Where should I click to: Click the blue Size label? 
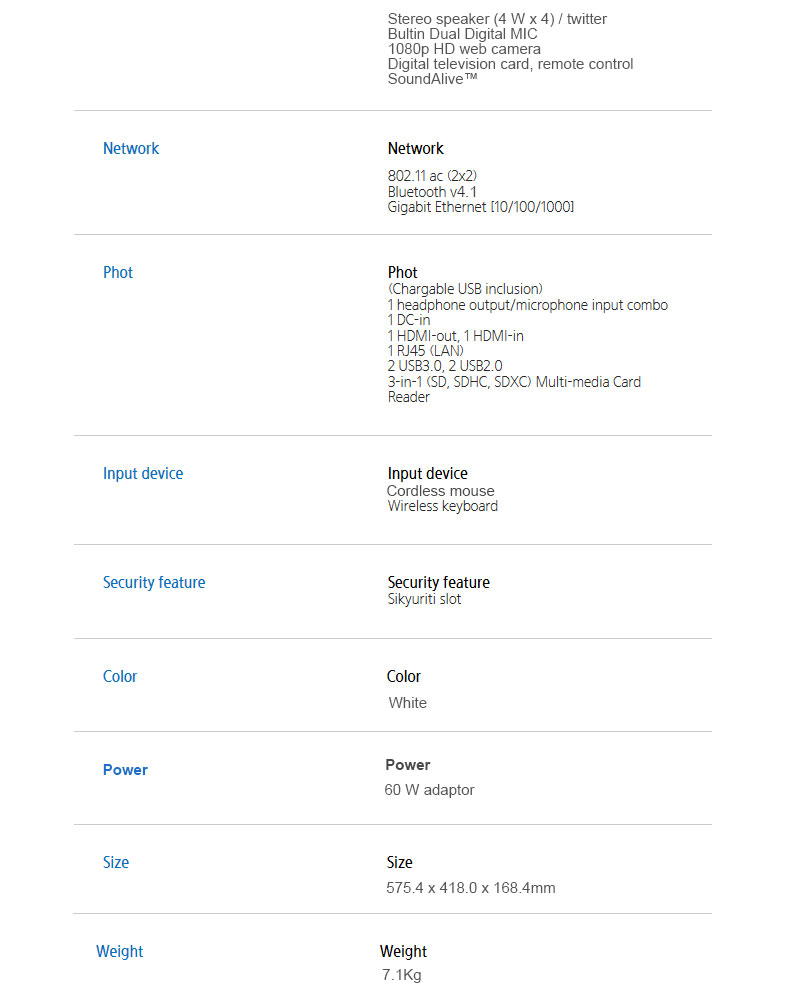click(116, 862)
